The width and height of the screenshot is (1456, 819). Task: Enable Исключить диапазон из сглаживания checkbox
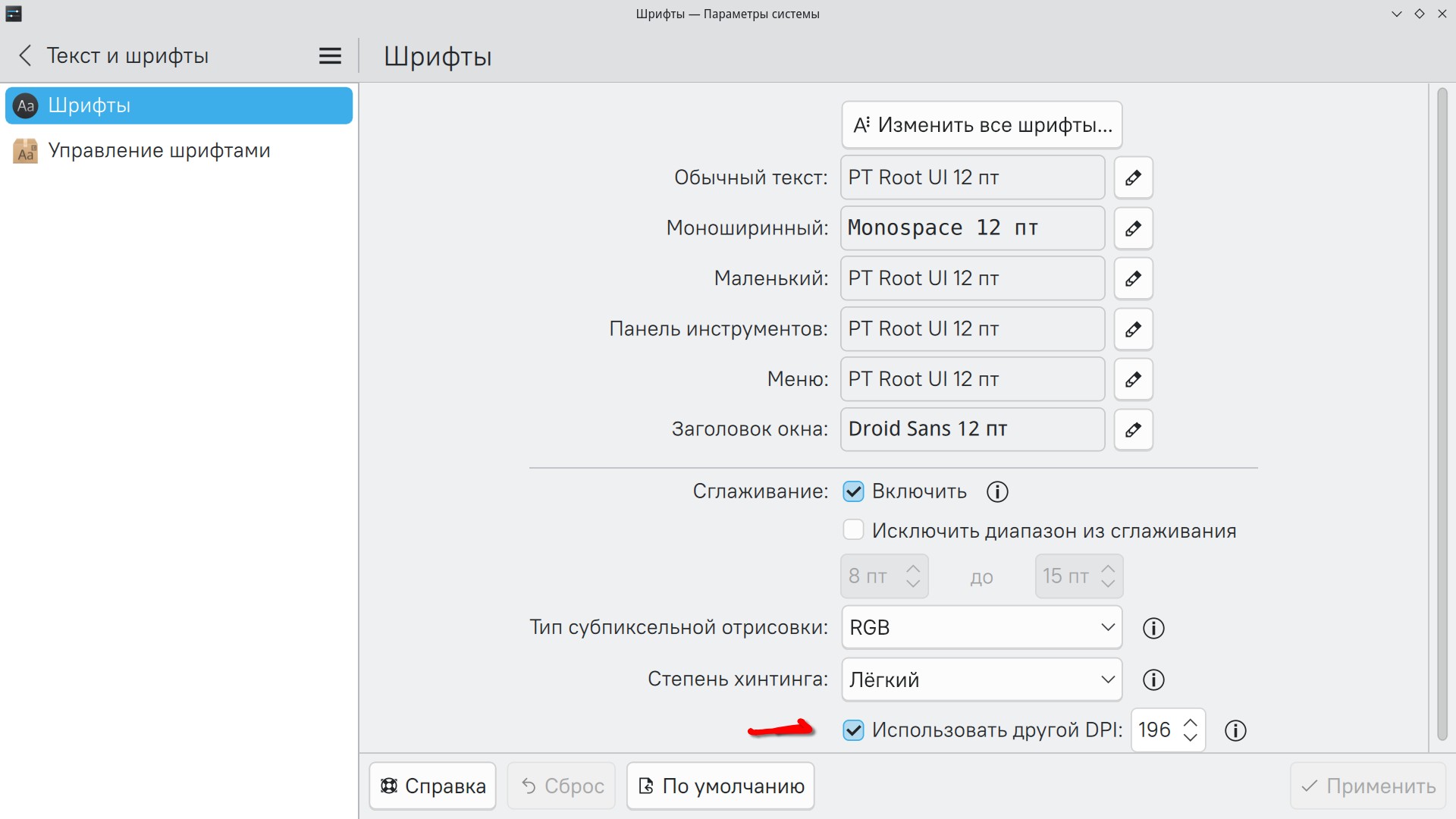(x=853, y=530)
